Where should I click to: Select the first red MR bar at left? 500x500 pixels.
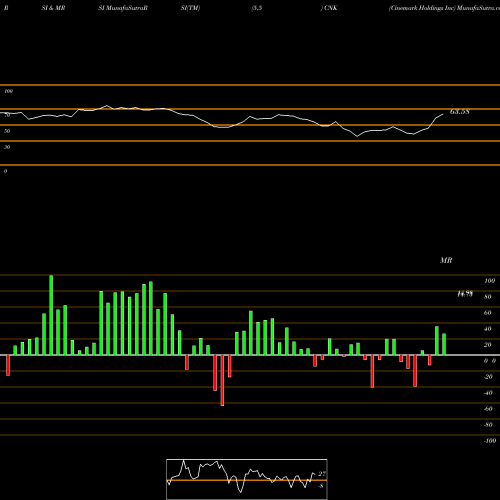pos(8,365)
